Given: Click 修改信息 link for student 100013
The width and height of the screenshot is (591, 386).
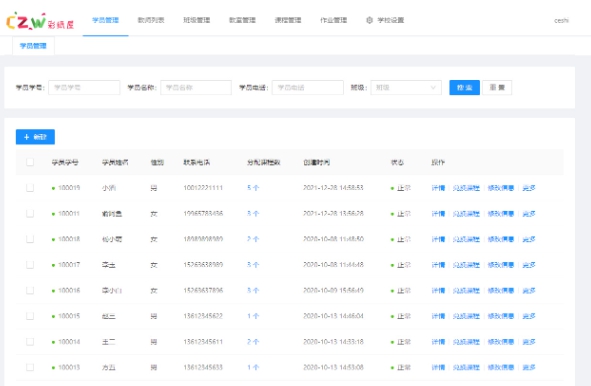Looking at the screenshot, I should coord(501,367).
